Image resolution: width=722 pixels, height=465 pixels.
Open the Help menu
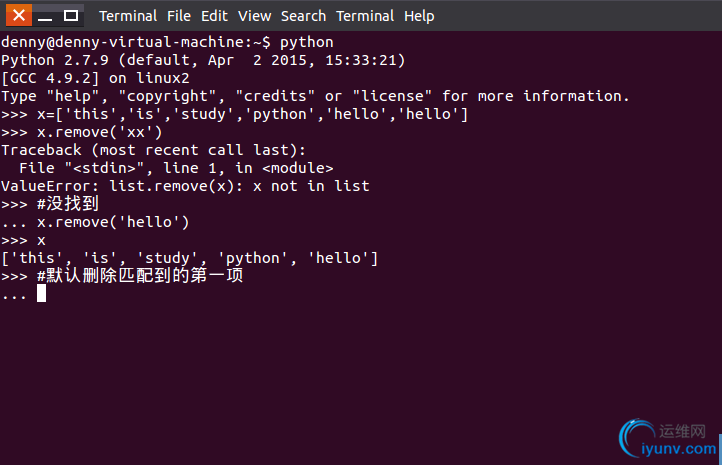tap(419, 16)
